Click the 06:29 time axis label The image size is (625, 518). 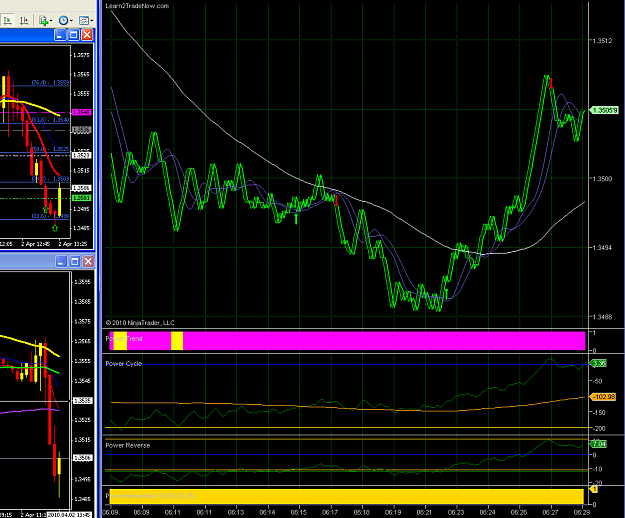582,512
